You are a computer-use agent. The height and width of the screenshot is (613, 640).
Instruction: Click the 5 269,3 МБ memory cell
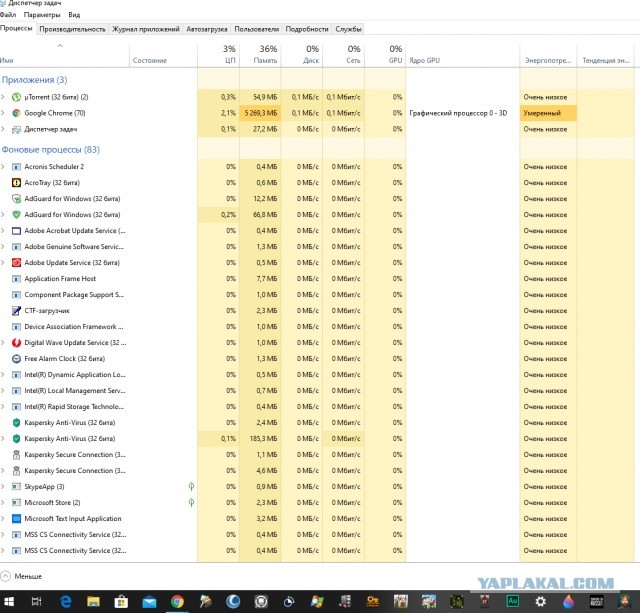click(x=260, y=113)
